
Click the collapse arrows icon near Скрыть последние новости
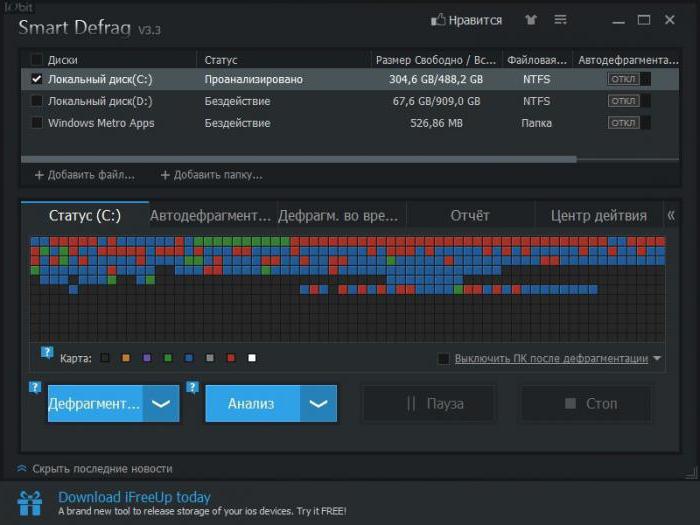[22, 468]
